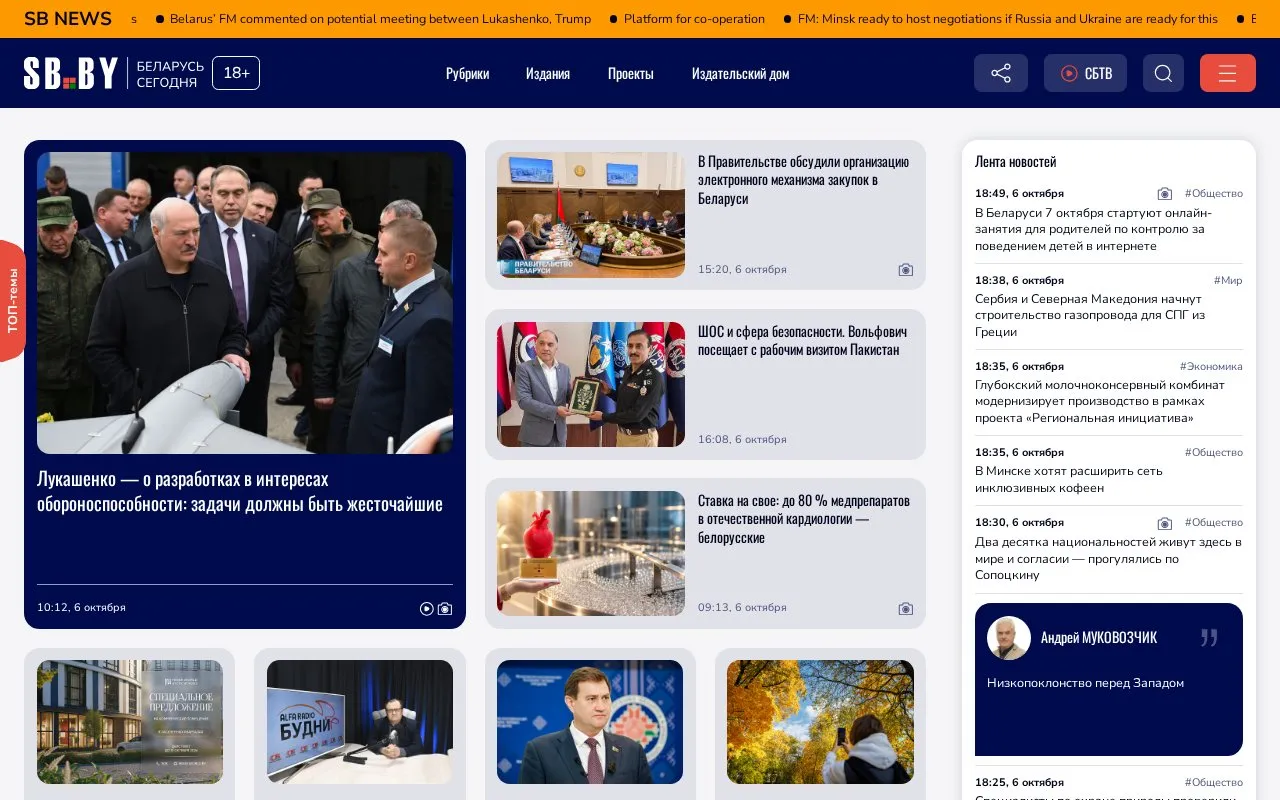The height and width of the screenshot is (800, 1280).
Task: Open the СБТВ video channel button
Action: 1085,73
